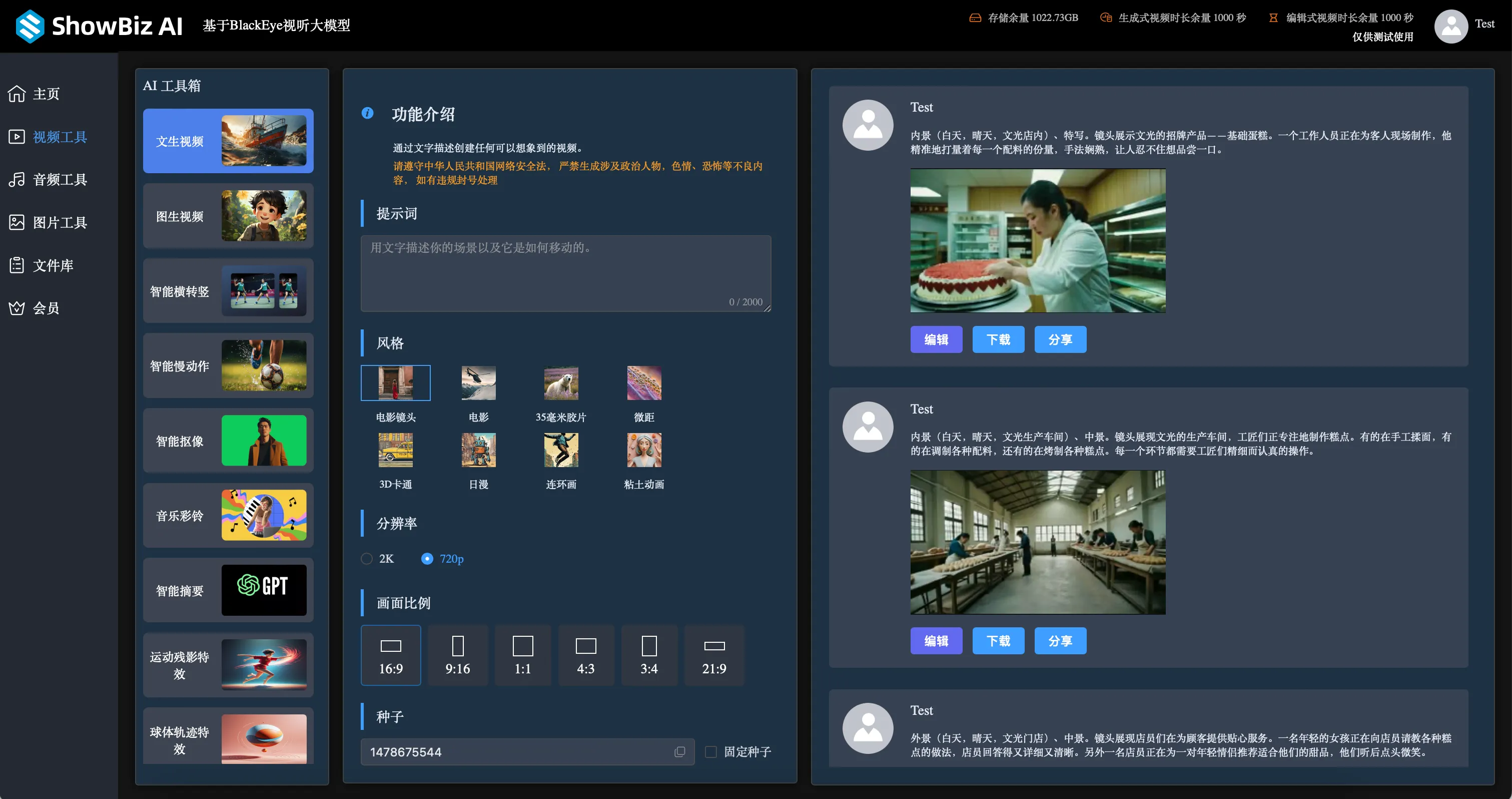This screenshot has width=1512, height=799.
Task: Enable the 固定种子 checkbox
Action: click(x=711, y=752)
